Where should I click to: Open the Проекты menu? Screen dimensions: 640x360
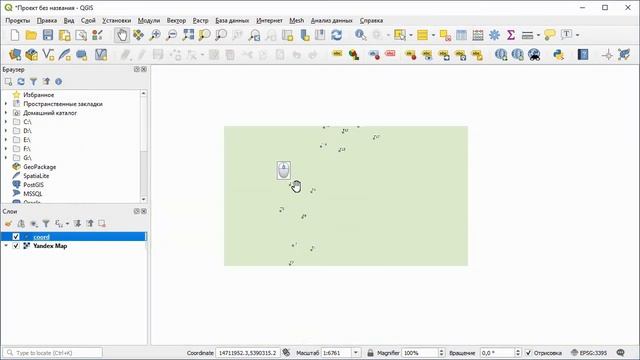(x=18, y=20)
